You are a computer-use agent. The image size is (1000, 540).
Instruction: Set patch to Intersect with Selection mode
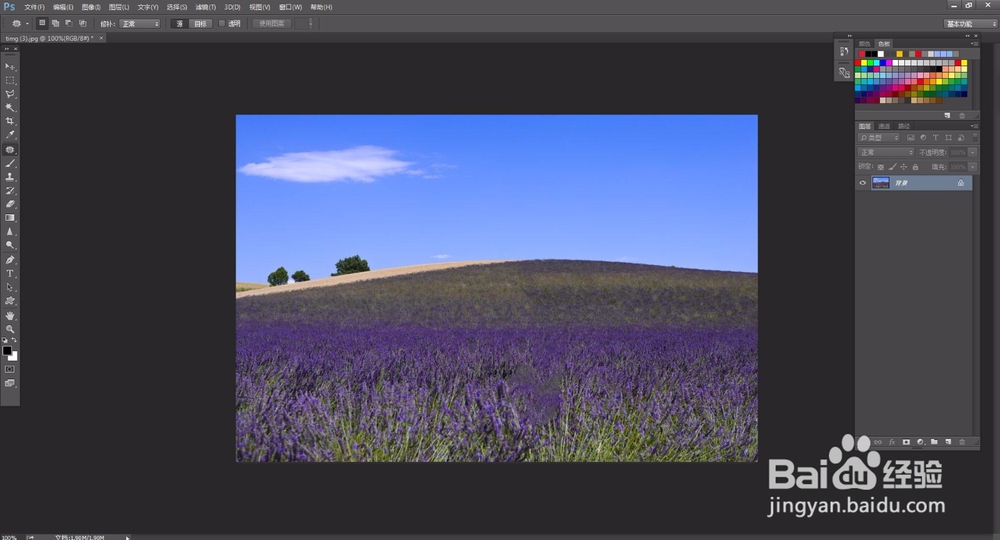tap(82, 24)
